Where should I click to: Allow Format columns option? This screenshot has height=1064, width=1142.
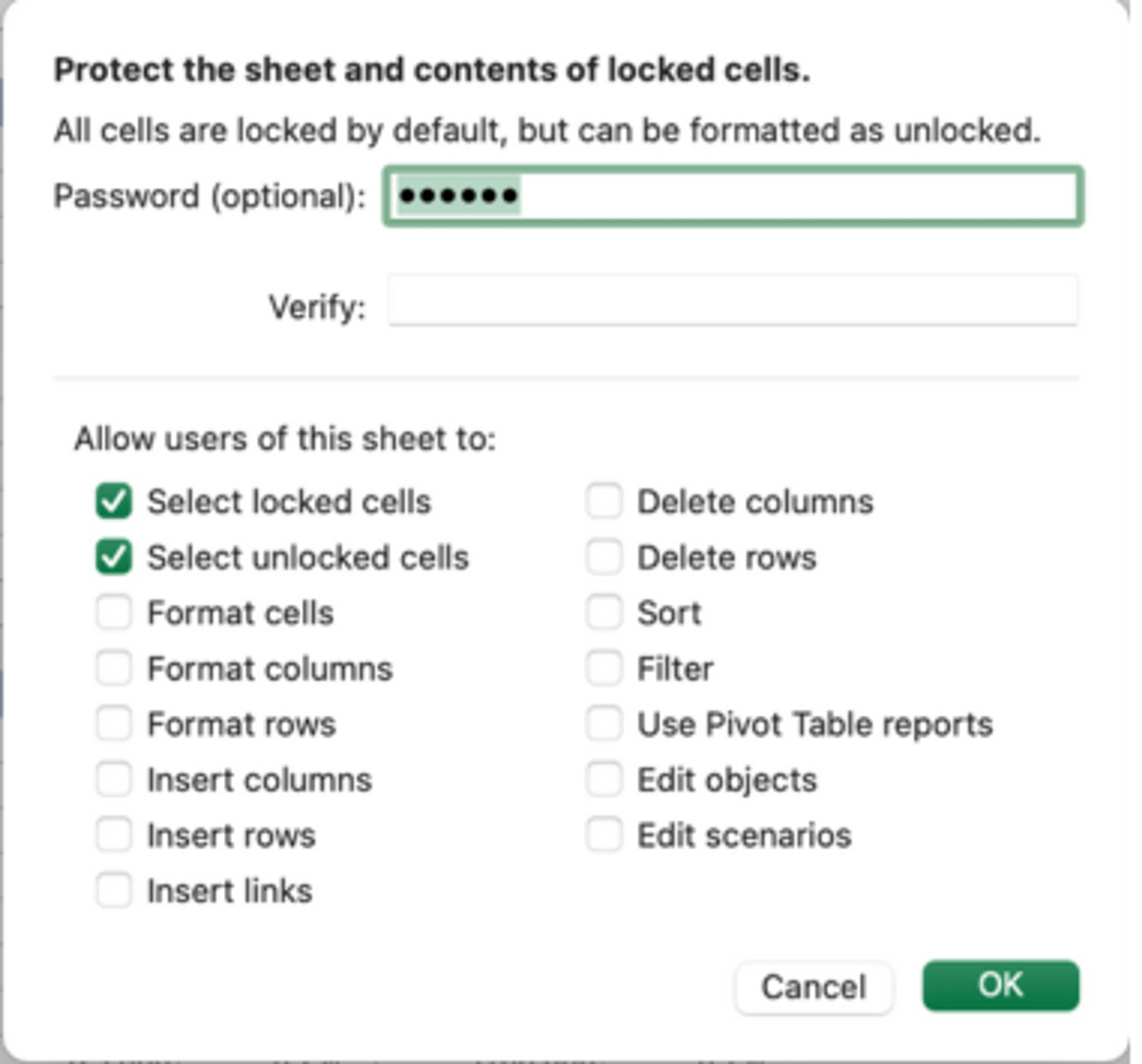tap(114, 668)
